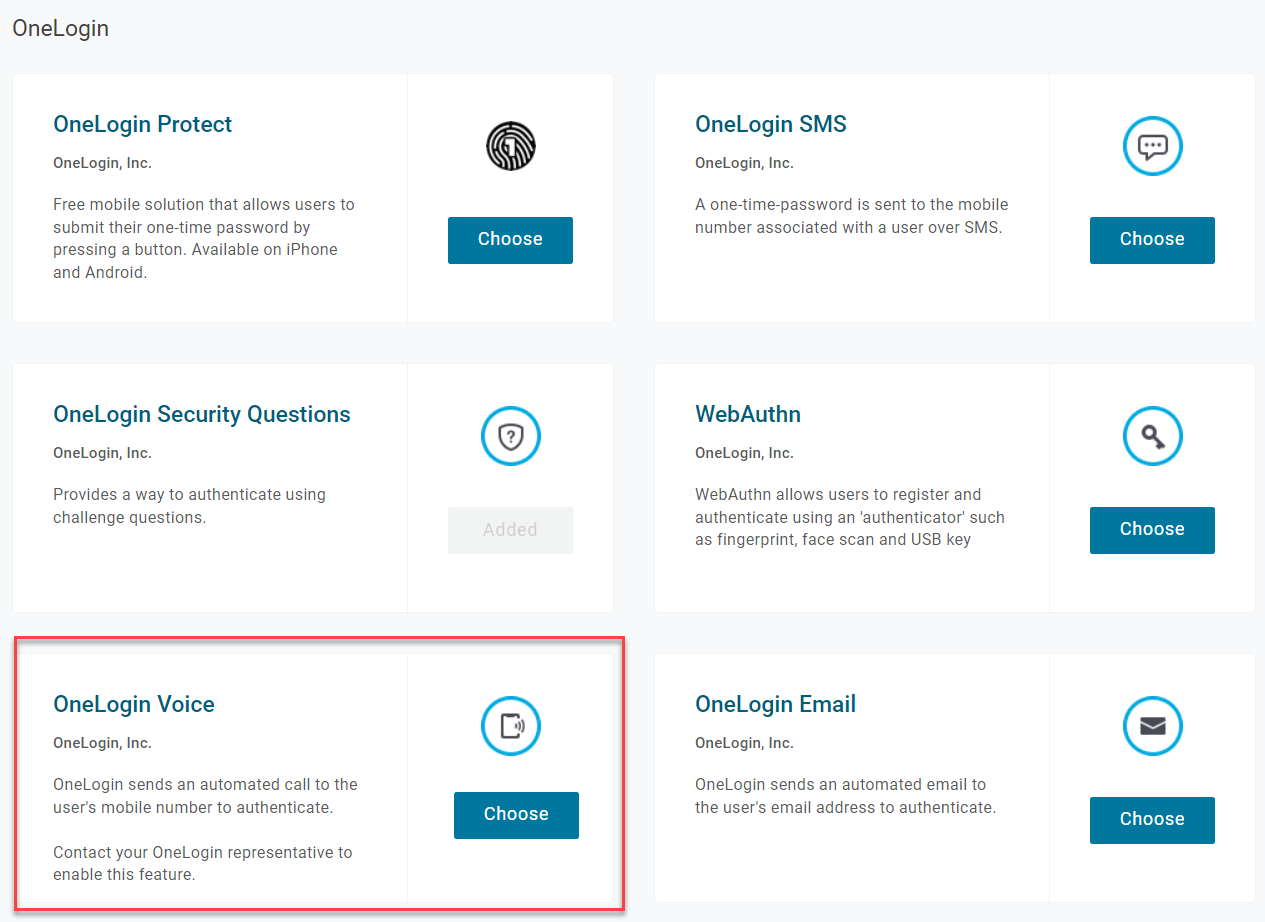
Task: Click the shield question mark icon for Security Questions
Action: point(510,436)
